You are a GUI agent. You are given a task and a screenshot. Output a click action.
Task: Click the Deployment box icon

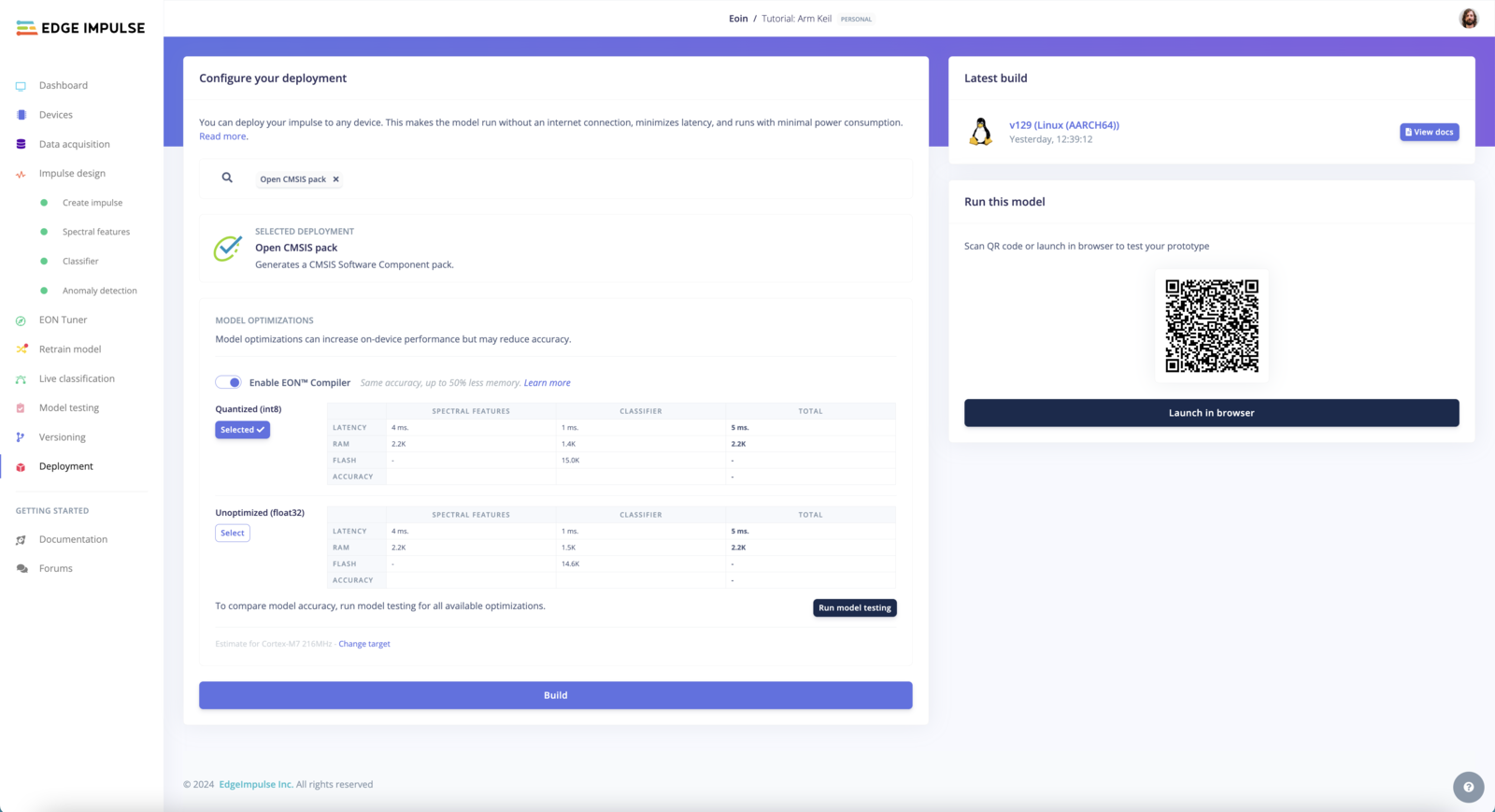[x=21, y=466]
